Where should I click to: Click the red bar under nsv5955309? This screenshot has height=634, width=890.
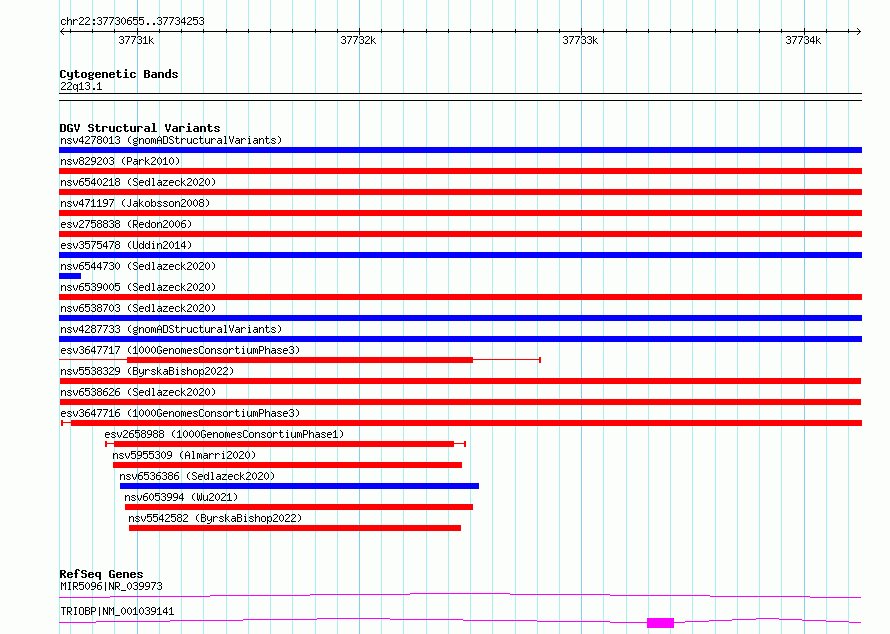click(287, 465)
